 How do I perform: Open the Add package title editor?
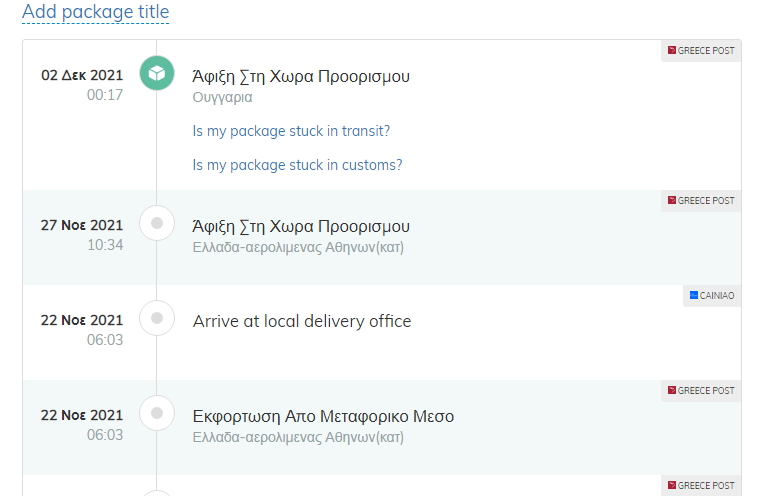click(x=95, y=12)
